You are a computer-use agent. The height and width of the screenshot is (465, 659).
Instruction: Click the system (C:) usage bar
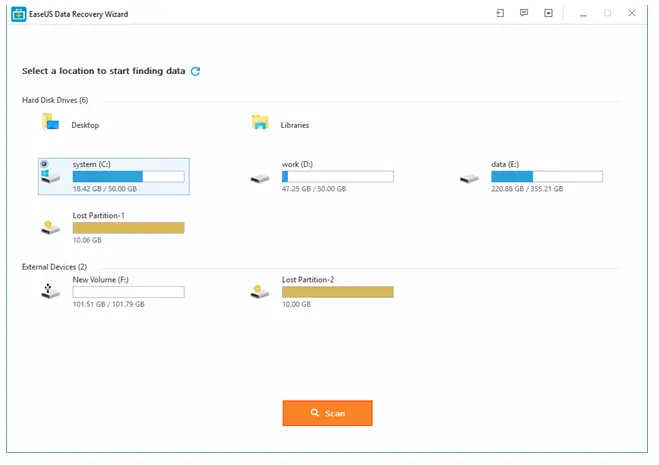pyautogui.click(x=128, y=177)
